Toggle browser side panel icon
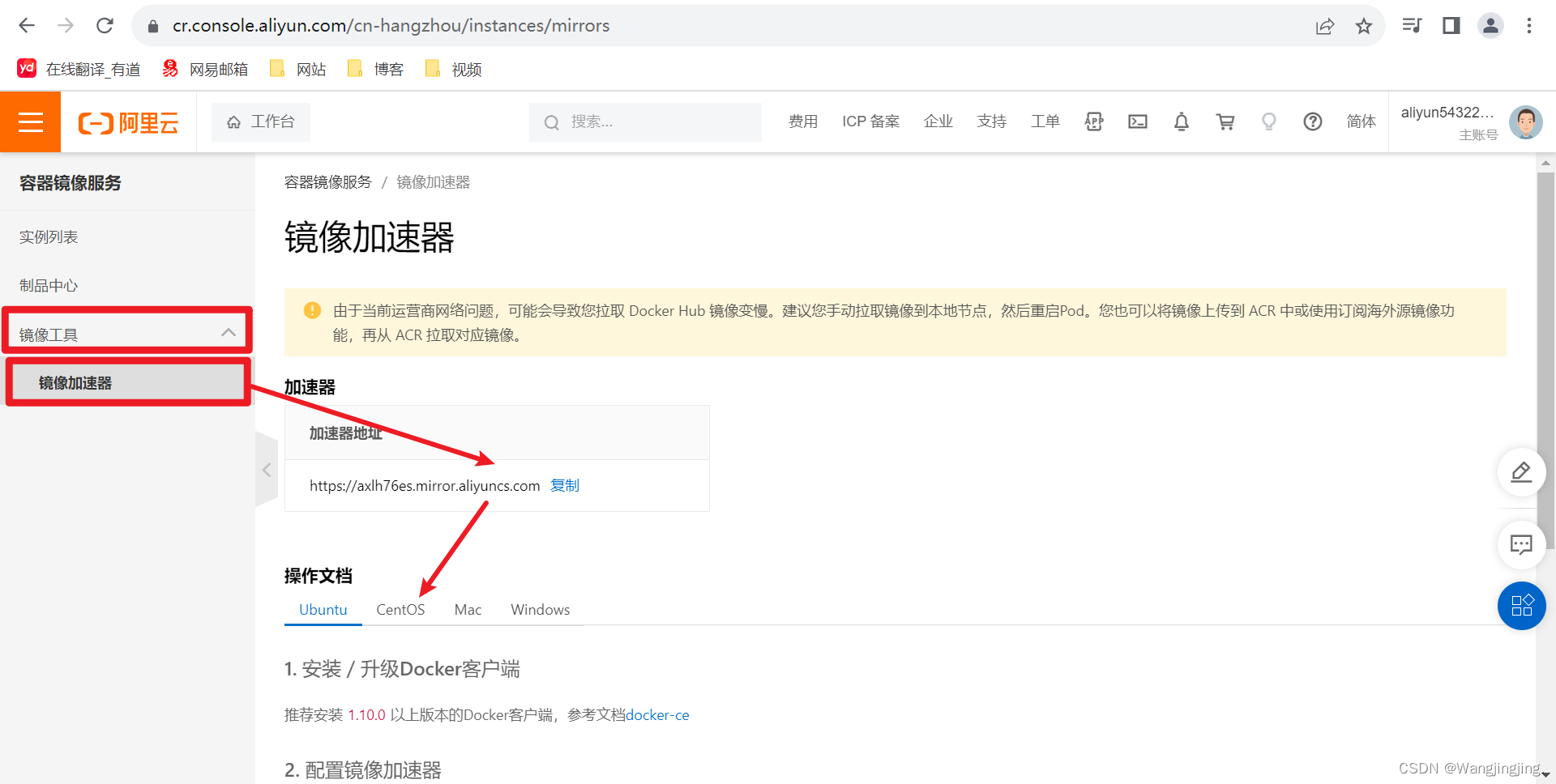 click(x=1451, y=26)
